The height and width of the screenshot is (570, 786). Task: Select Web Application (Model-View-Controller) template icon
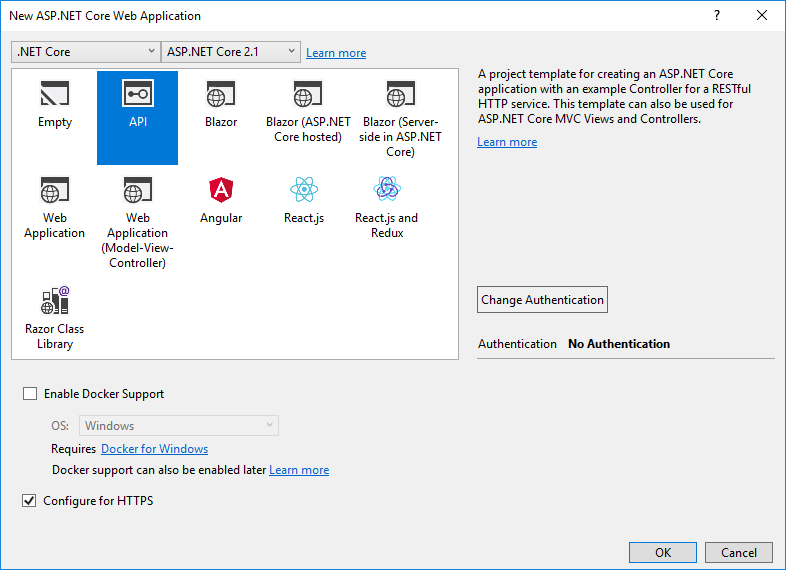[138, 189]
